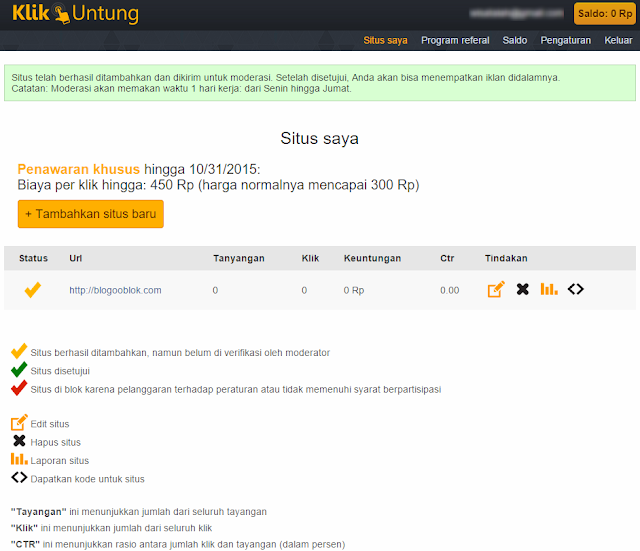Open the Saldo: 0 Rp balance button
The height and width of the screenshot is (551, 640).
604,13
